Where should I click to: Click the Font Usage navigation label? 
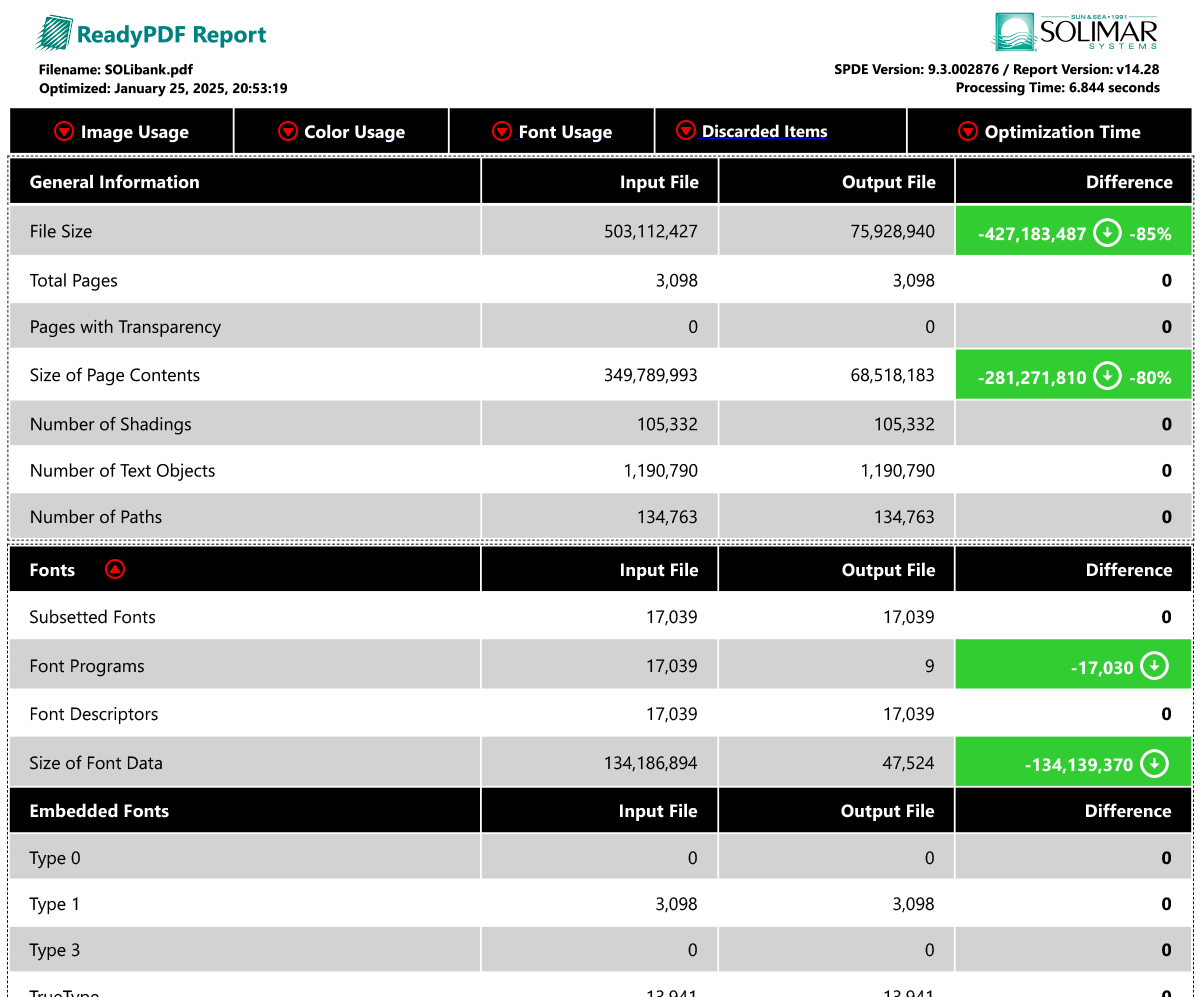coord(565,132)
